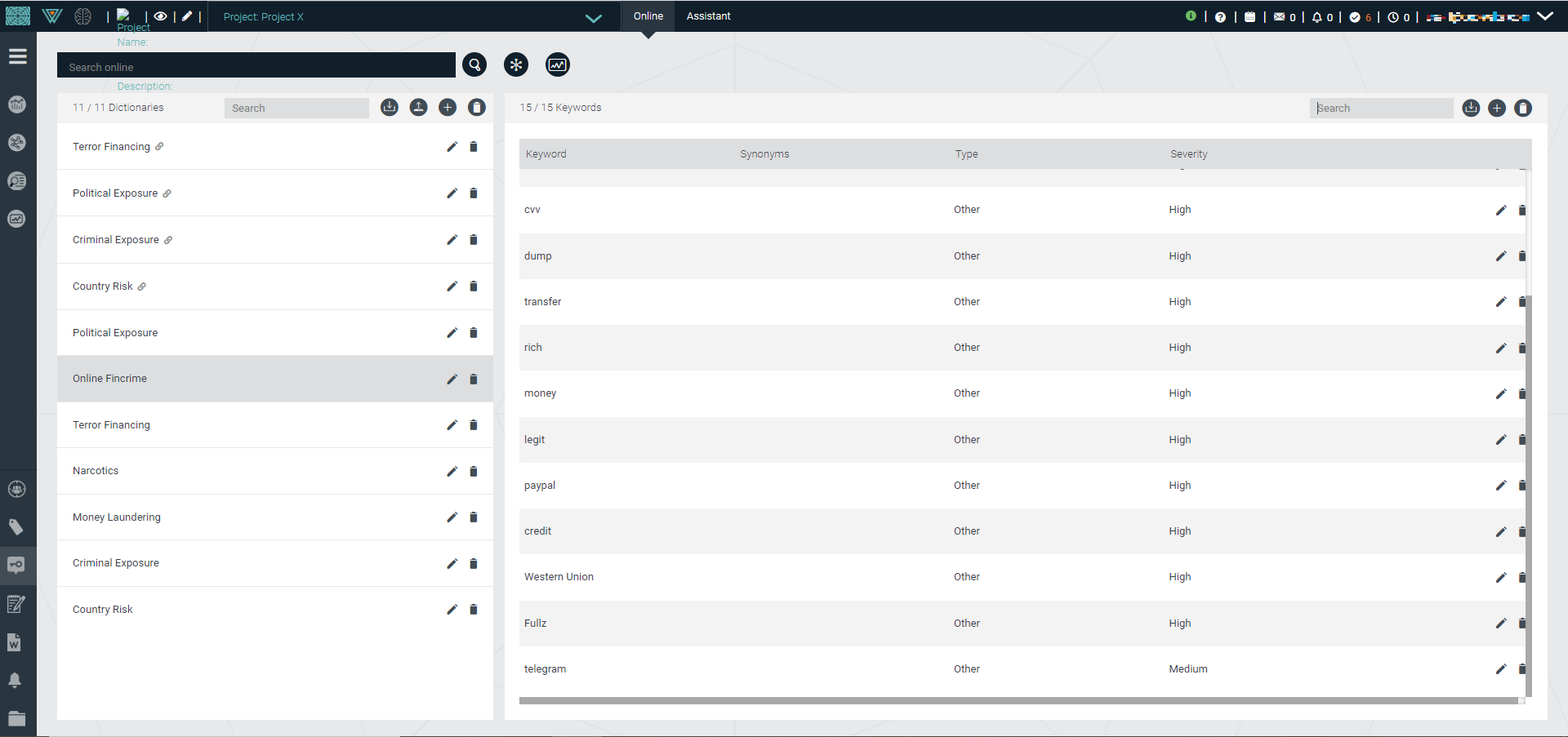Edit the Narcotics dictionary

pos(452,472)
